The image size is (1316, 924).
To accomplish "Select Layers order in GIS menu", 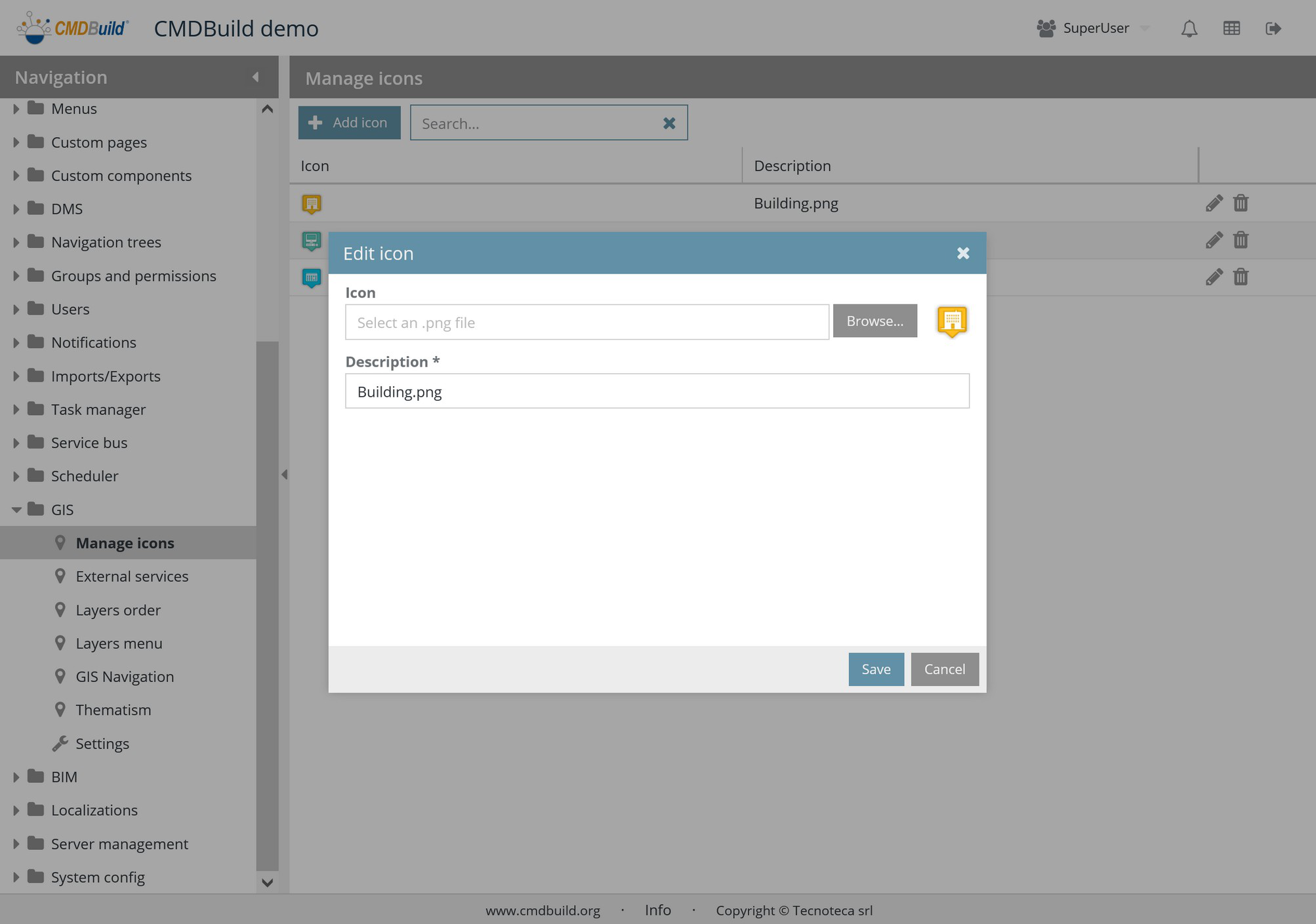I will pos(118,610).
